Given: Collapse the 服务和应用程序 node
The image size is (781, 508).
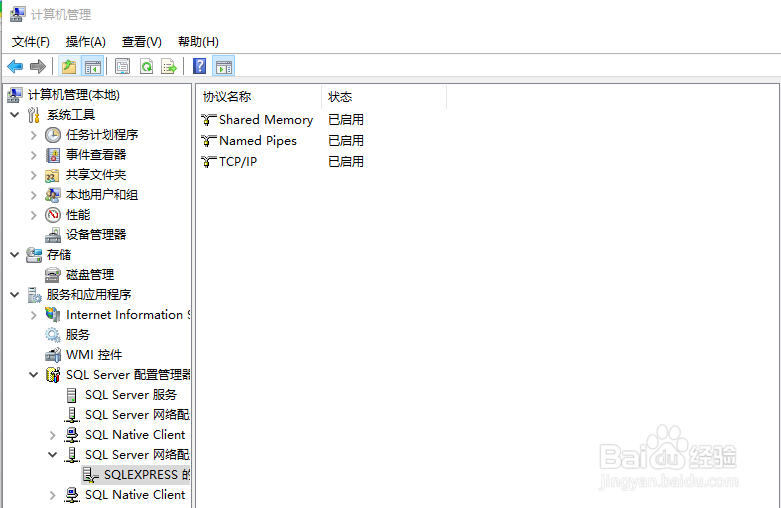Looking at the screenshot, I should (15, 295).
